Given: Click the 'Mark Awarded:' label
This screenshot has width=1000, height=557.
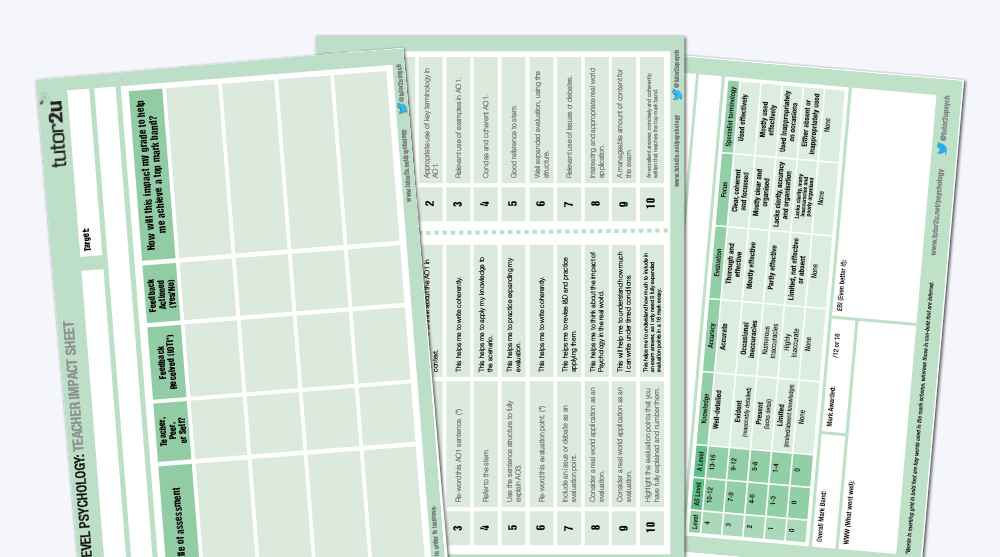Looking at the screenshot, I should point(830,406).
